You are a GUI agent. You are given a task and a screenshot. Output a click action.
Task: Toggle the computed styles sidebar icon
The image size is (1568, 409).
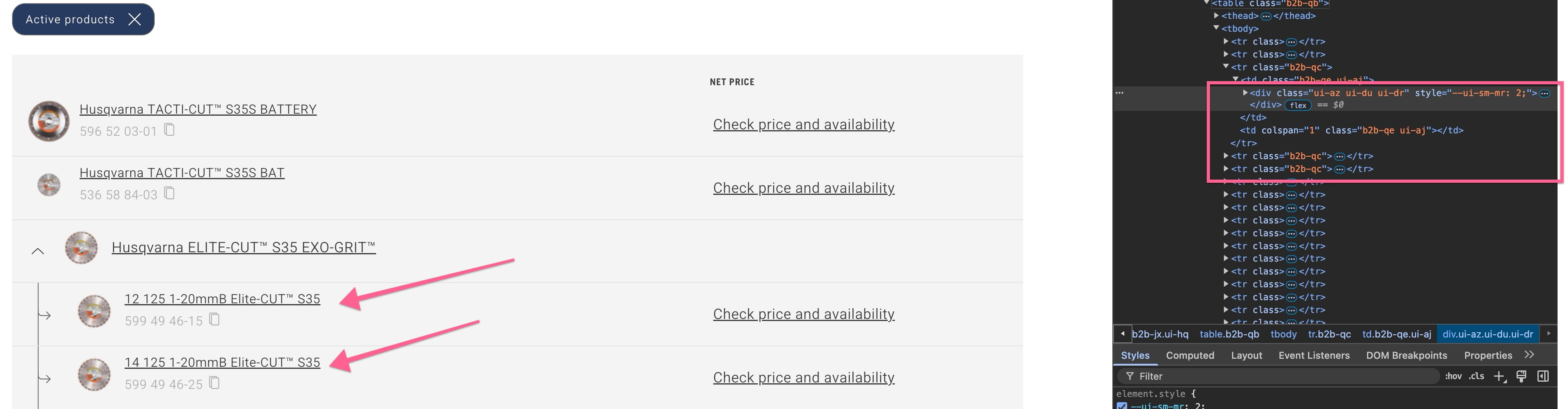point(1543,376)
